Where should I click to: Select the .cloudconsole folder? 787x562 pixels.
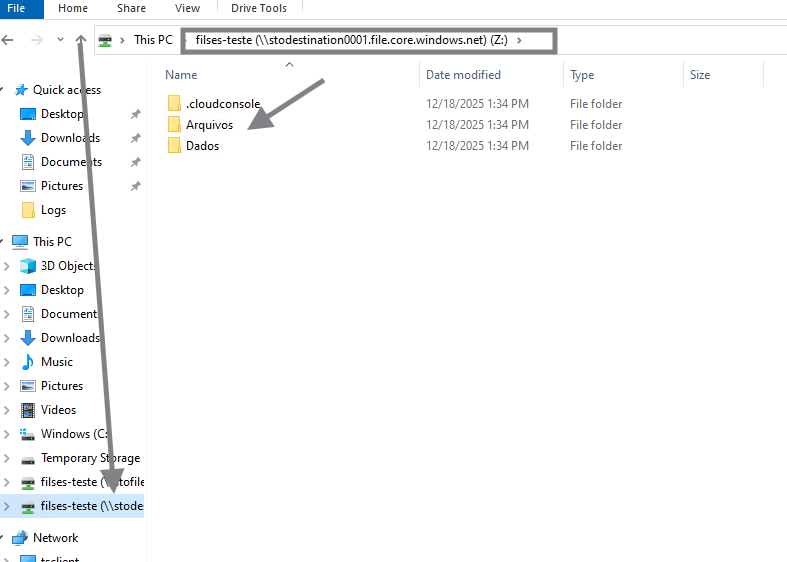[222, 104]
